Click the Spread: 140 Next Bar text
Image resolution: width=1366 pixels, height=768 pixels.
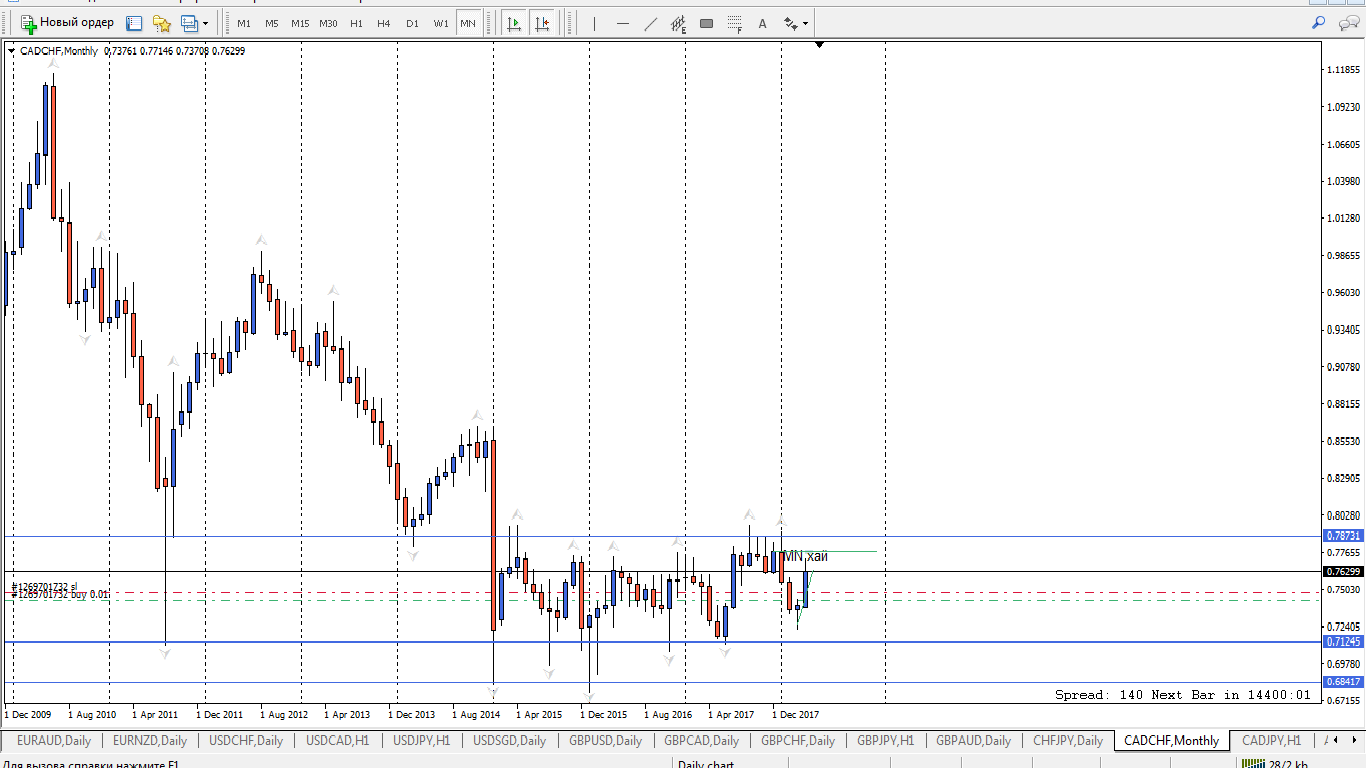click(1183, 694)
